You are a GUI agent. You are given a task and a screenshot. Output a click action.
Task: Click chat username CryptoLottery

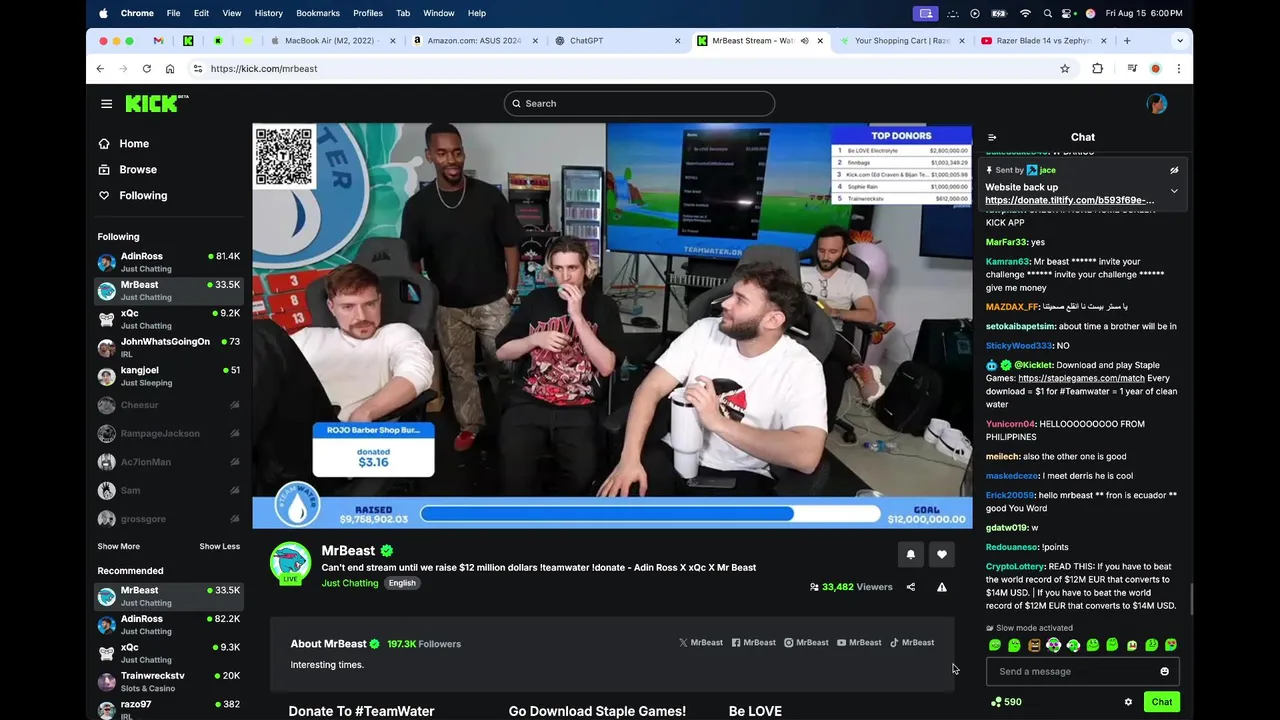pyautogui.click(x=1015, y=567)
